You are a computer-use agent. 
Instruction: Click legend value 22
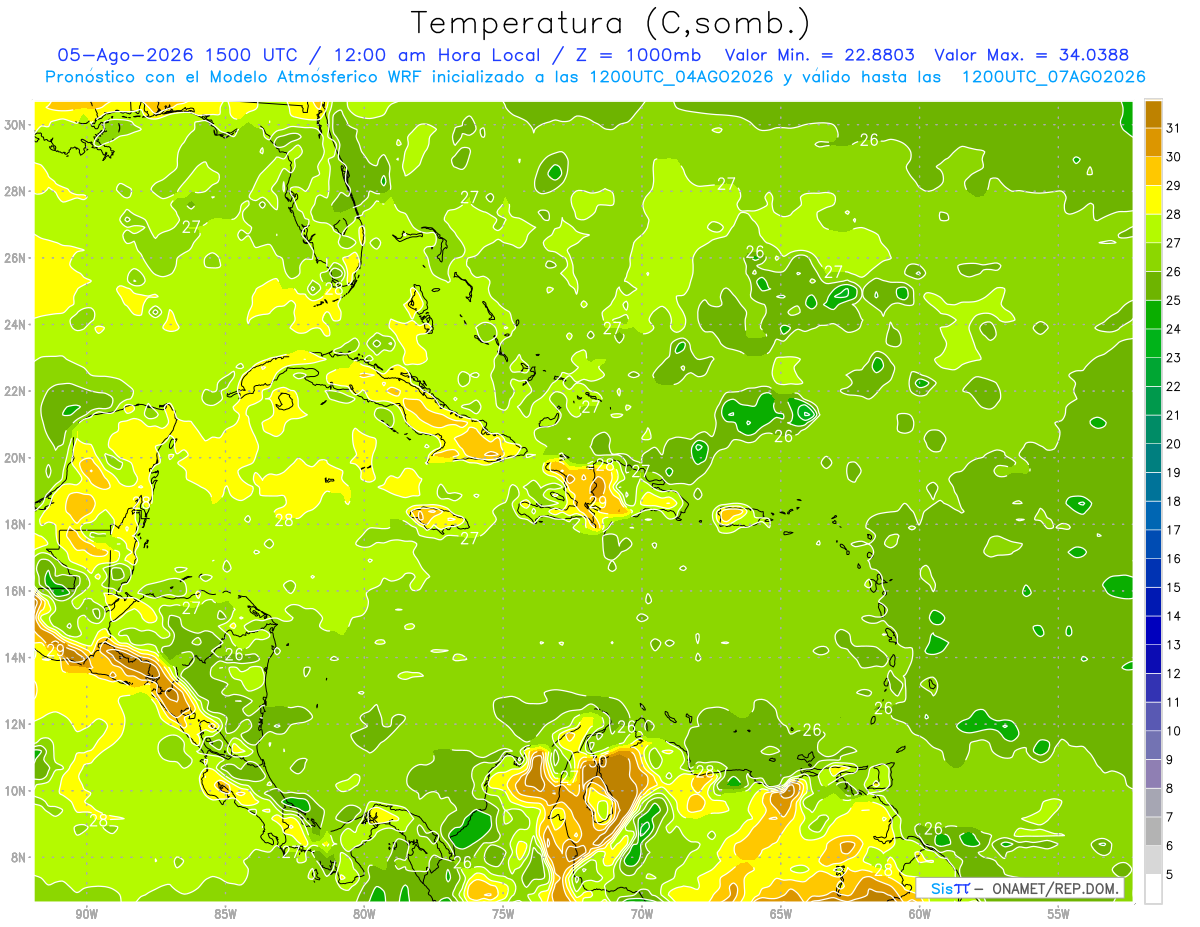(1174, 386)
